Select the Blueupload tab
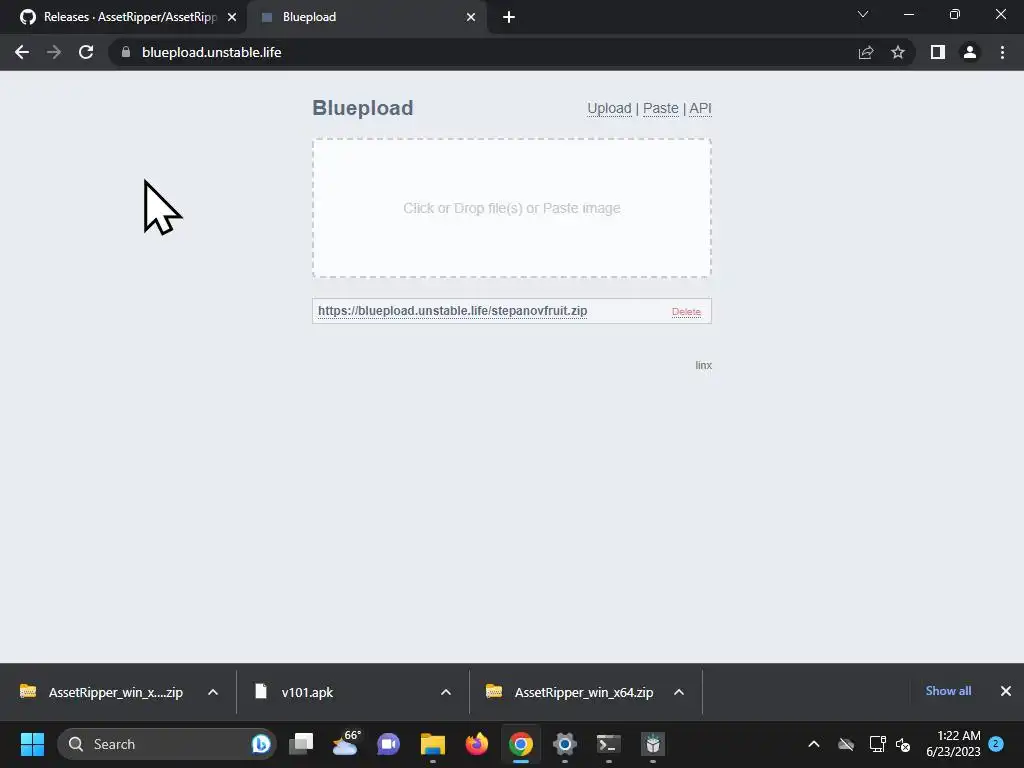This screenshot has height=768, width=1024. pyautogui.click(x=367, y=17)
